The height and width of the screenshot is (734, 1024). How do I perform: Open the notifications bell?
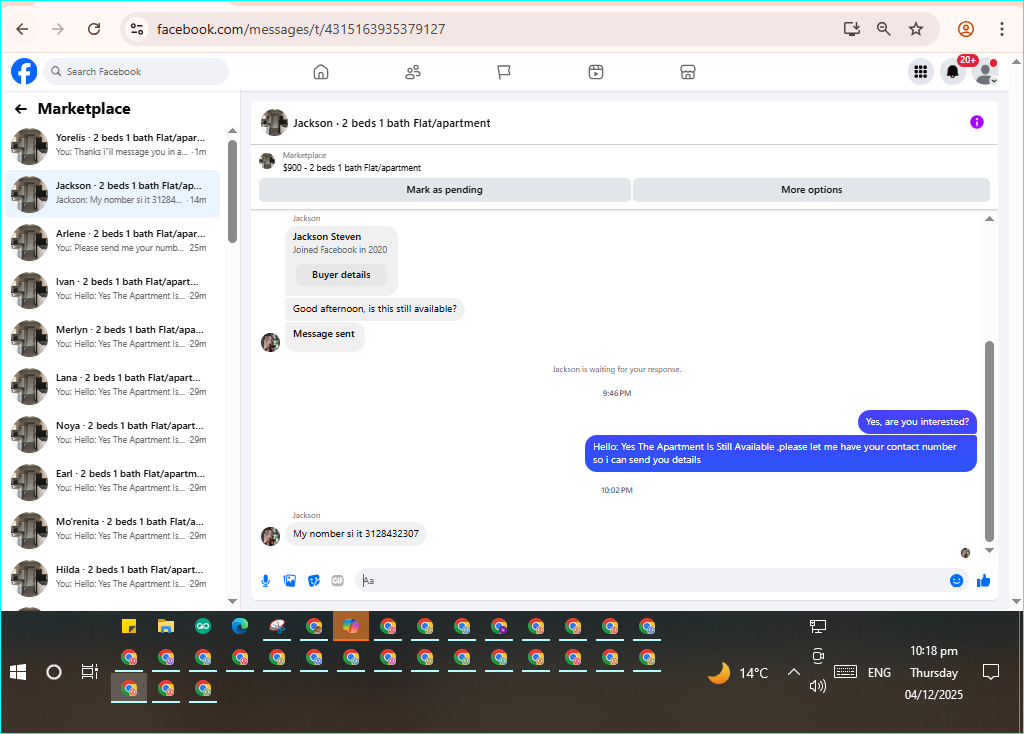pos(953,72)
